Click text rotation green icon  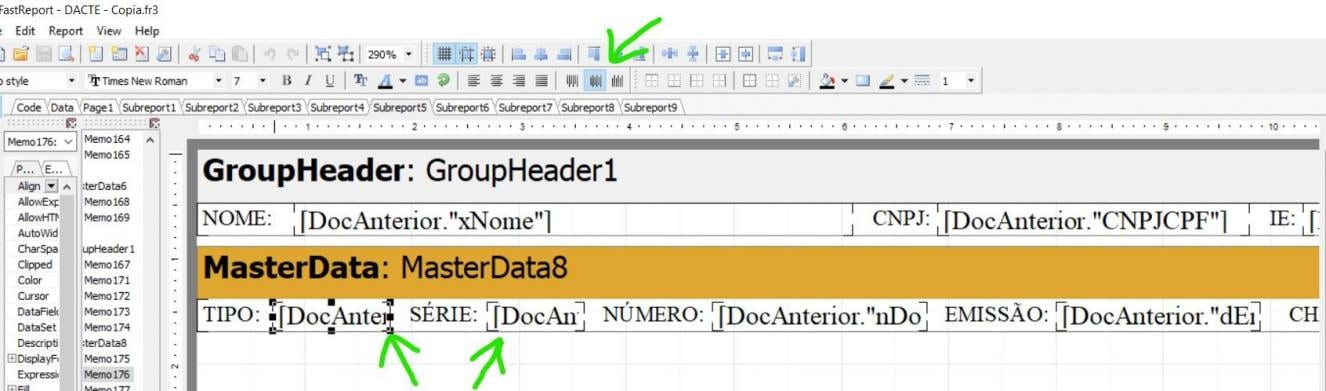(443, 81)
